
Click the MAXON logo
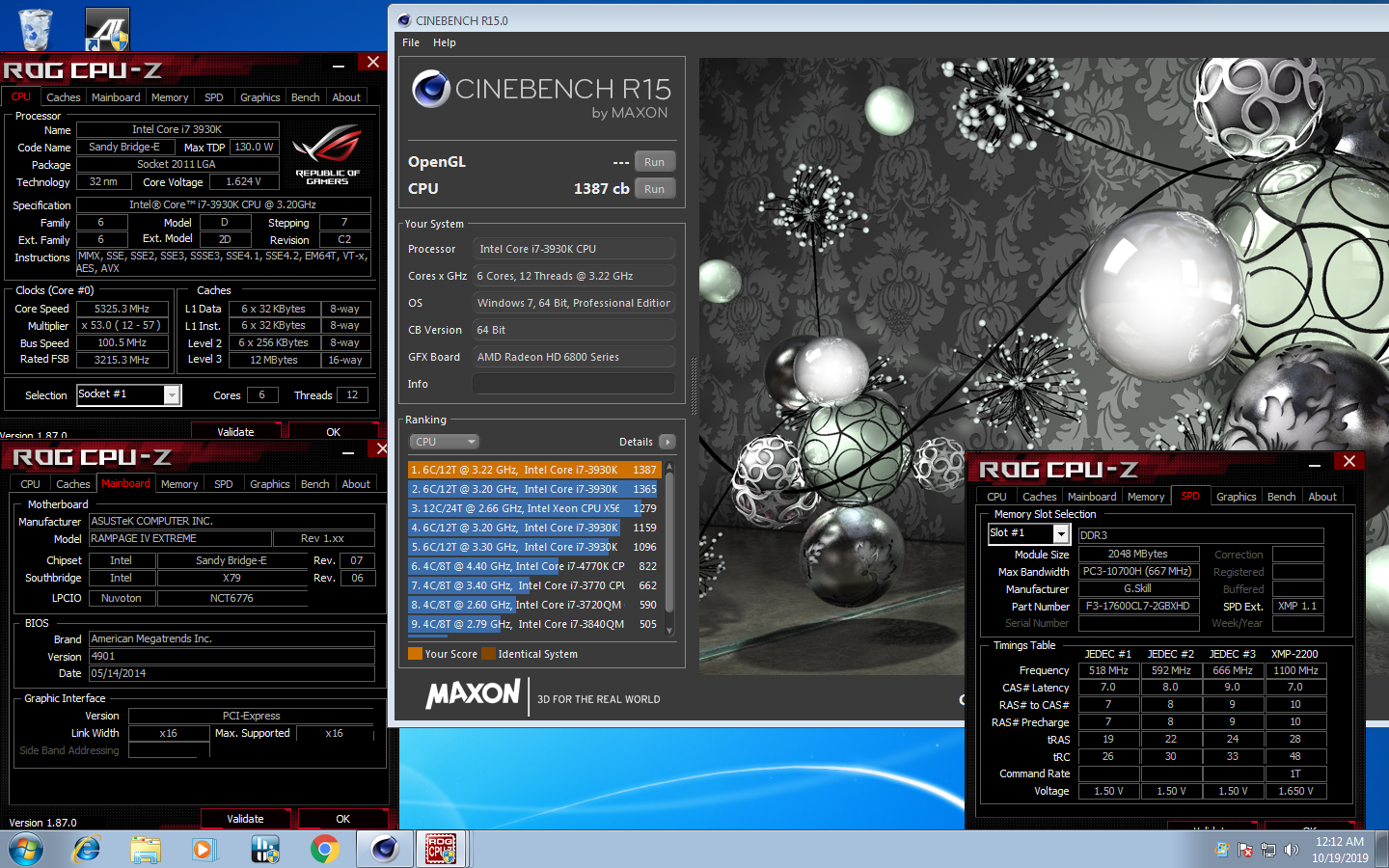click(x=473, y=694)
